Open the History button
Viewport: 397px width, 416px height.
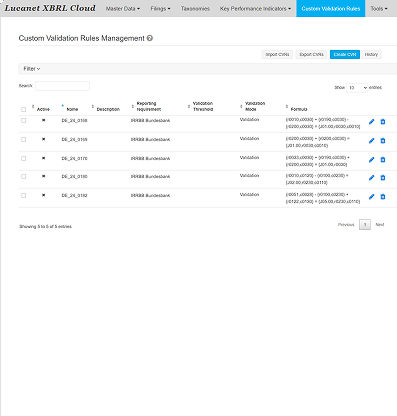371,54
